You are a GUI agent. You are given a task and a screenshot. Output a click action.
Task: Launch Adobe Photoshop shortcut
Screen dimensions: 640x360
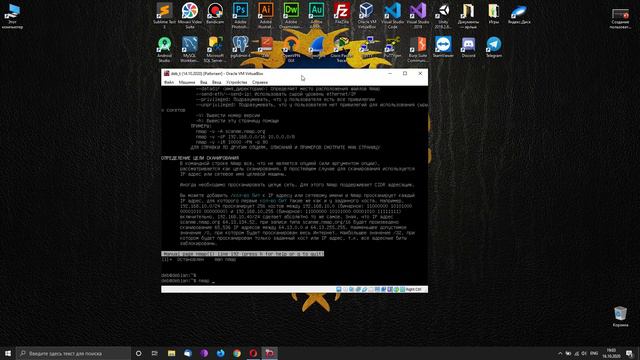pyautogui.click(x=240, y=16)
